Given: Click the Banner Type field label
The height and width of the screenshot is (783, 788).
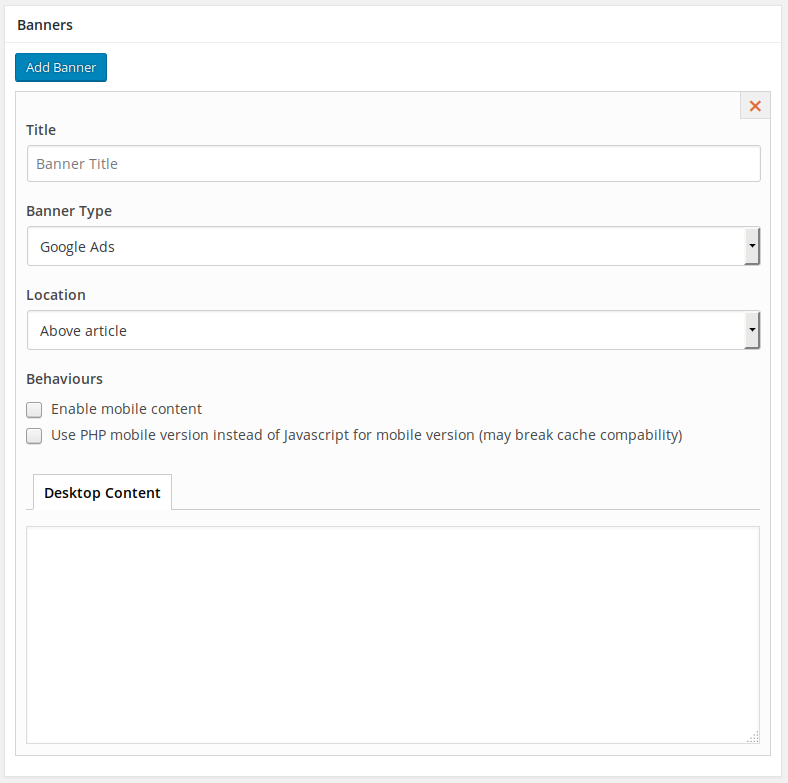Looking at the screenshot, I should click(x=69, y=211).
